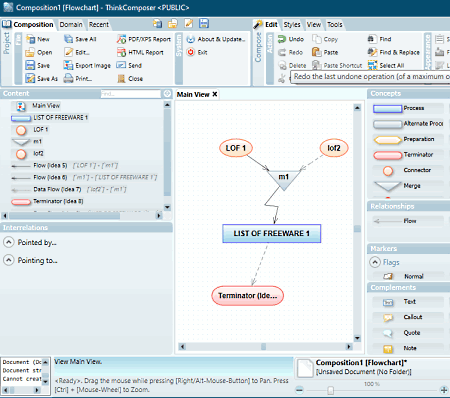The height and width of the screenshot is (398, 450).
Task: Open the Recent tab
Action: [99, 24]
